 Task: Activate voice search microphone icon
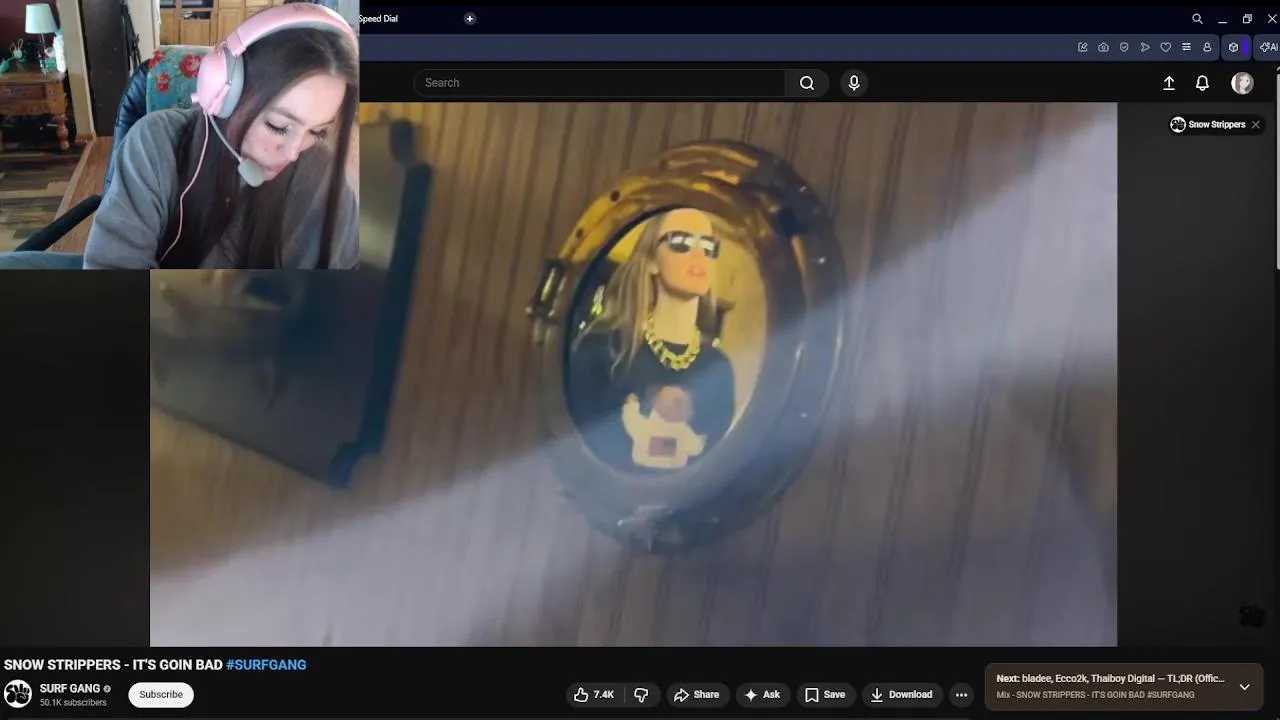pos(854,83)
